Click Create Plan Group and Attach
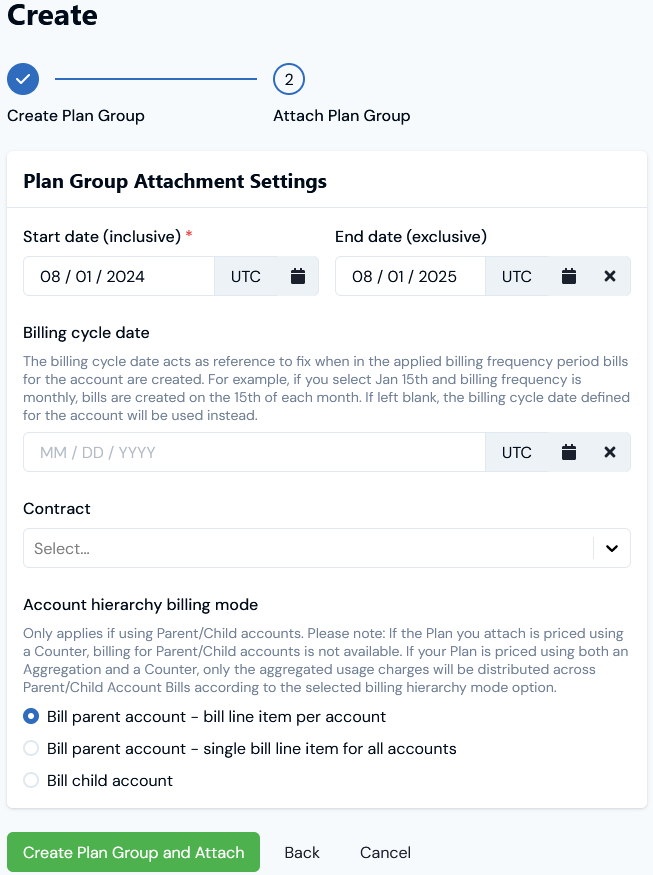Image resolution: width=653 pixels, height=875 pixels. (133, 852)
